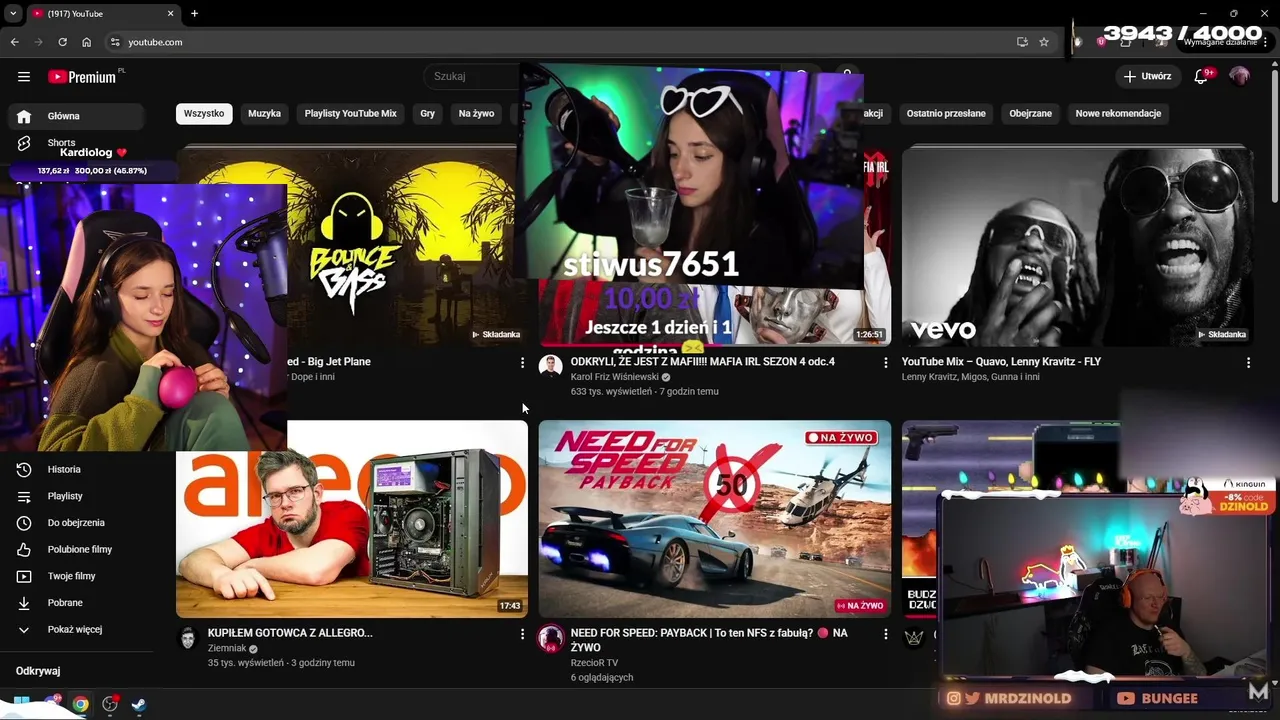1280x720 pixels.
Task: Open options for the Quavo, Lenny Kravitz mix
Action: 1248,362
